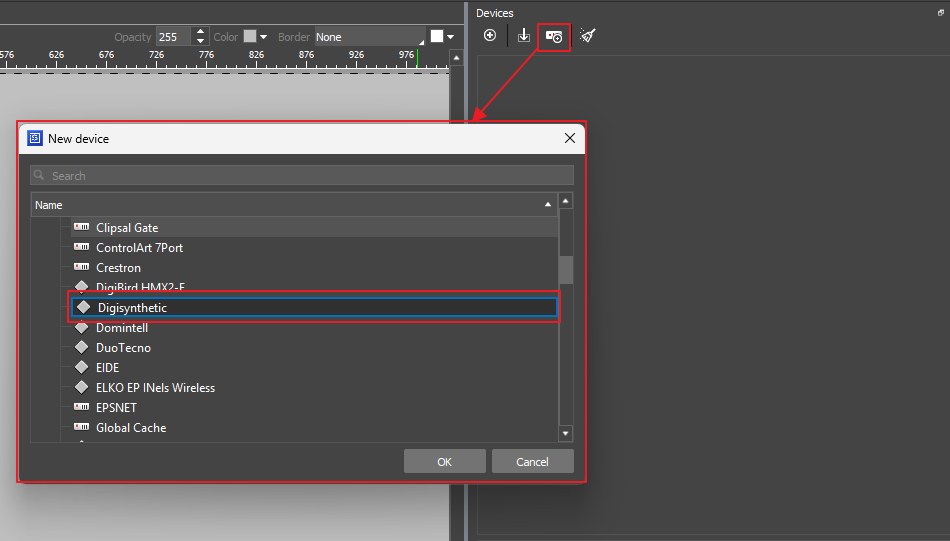The height and width of the screenshot is (541, 950).
Task: Open the new device from library icon
Action: 554,36
